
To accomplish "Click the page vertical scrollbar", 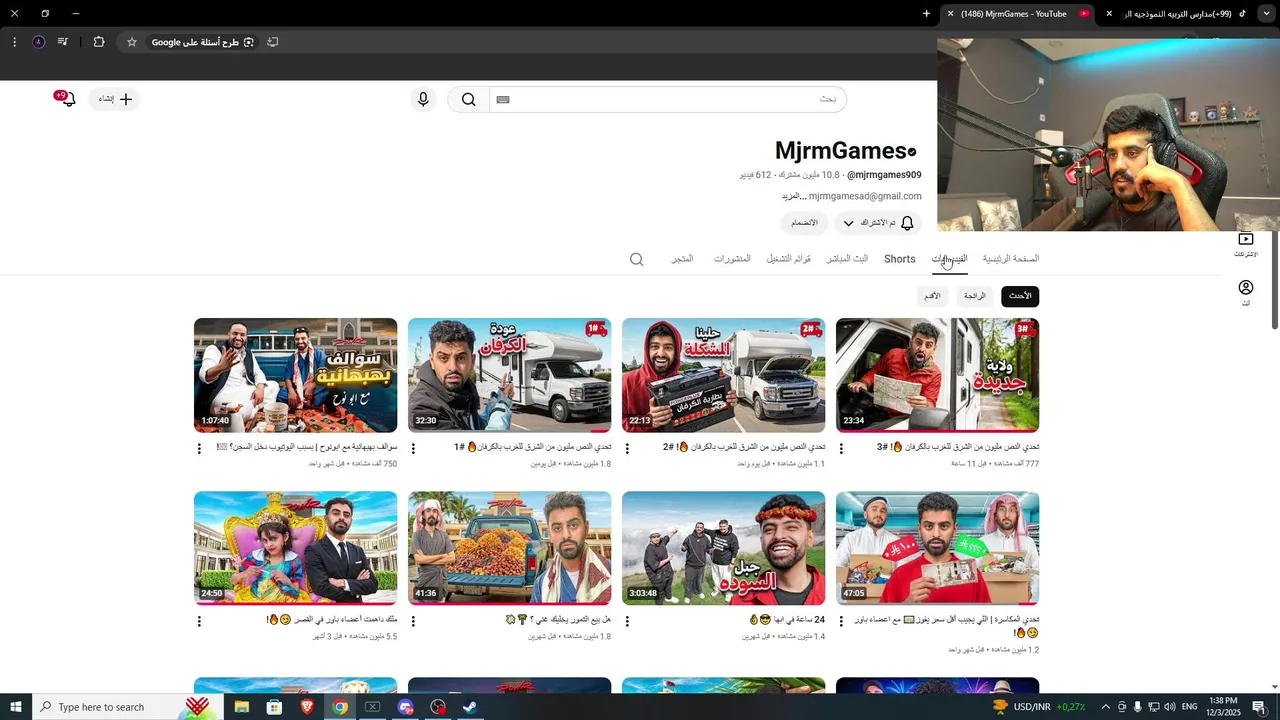I will tap(1274, 279).
